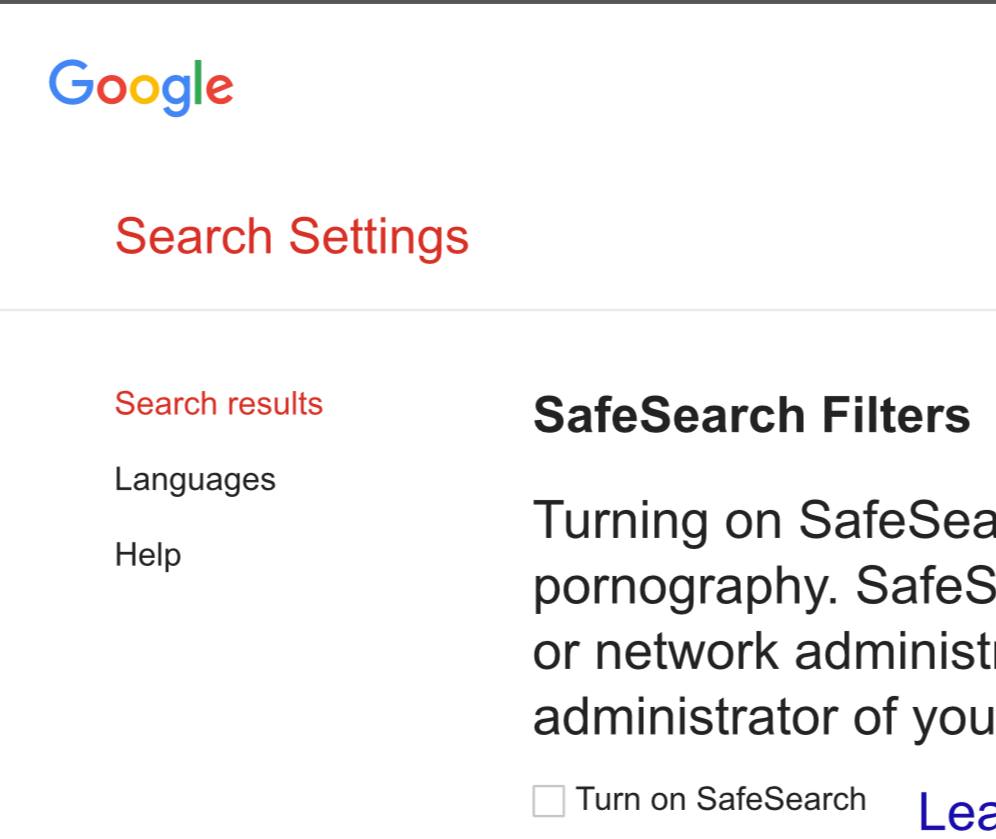Click the SafeSearch Filters heading
The image size is (996, 839).
tap(751, 415)
